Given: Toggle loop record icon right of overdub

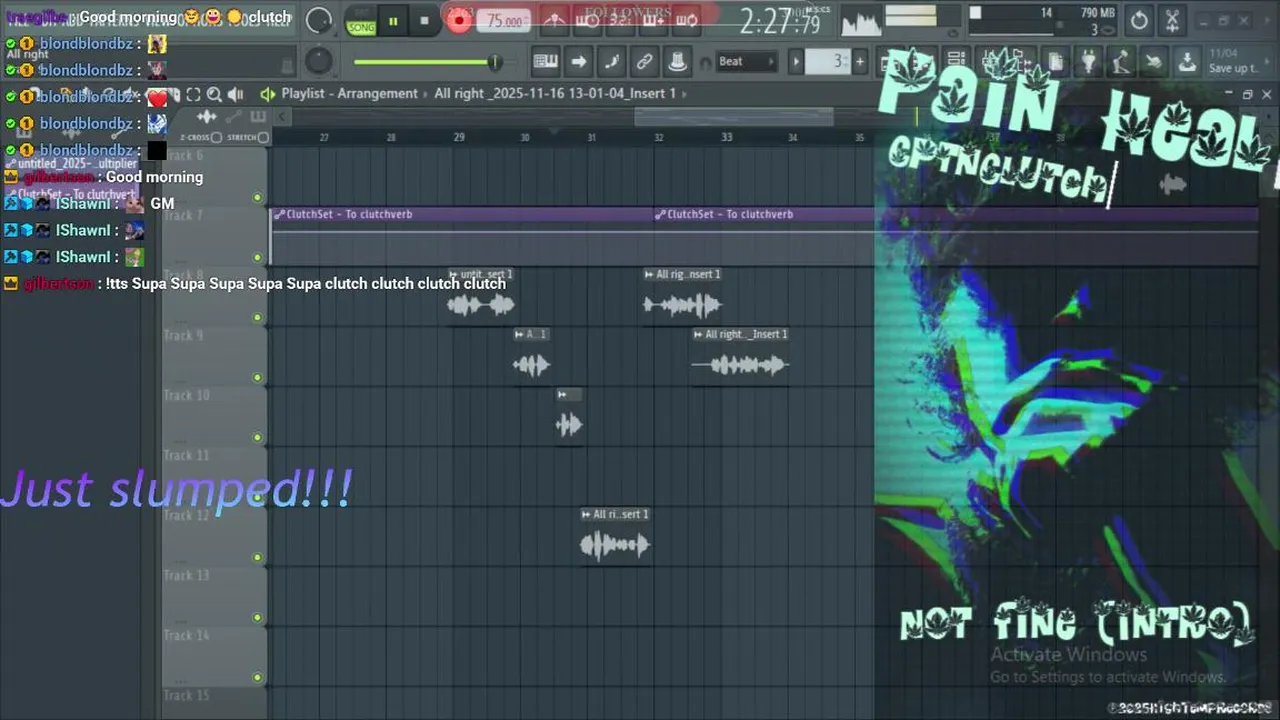Looking at the screenshot, I should (x=687, y=20).
